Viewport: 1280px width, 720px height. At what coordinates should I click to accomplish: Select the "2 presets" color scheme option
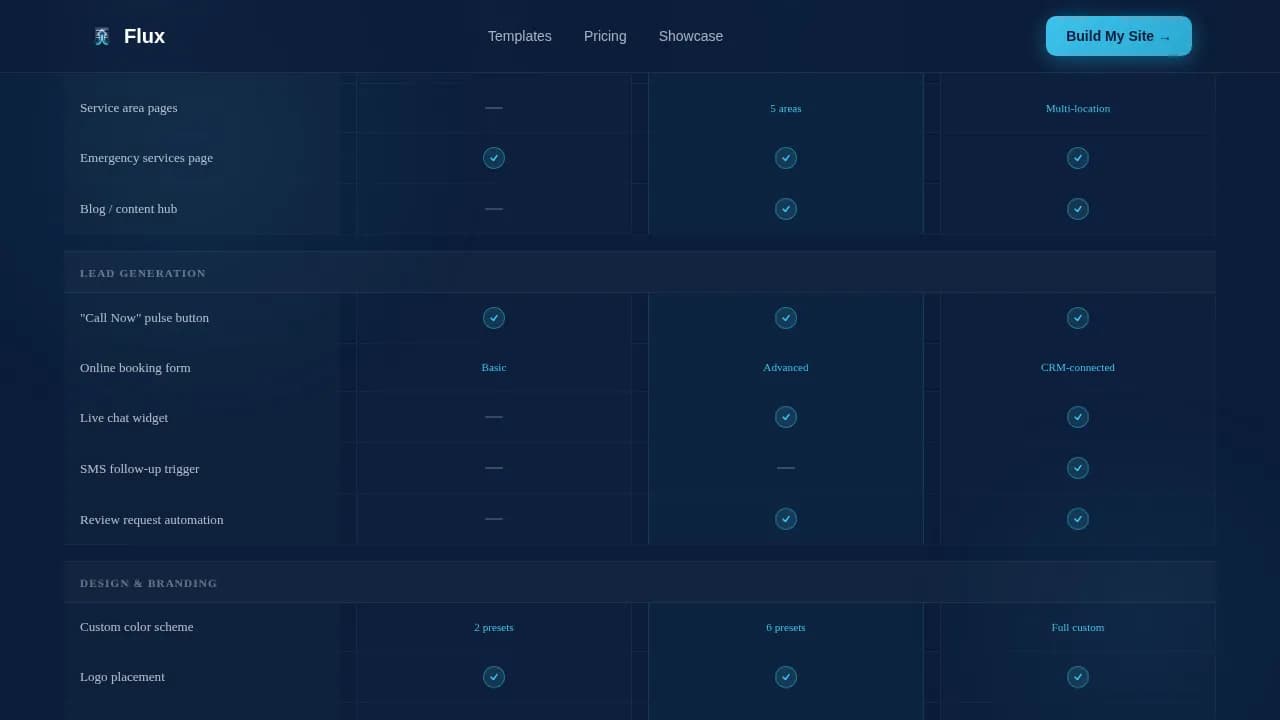click(x=494, y=627)
